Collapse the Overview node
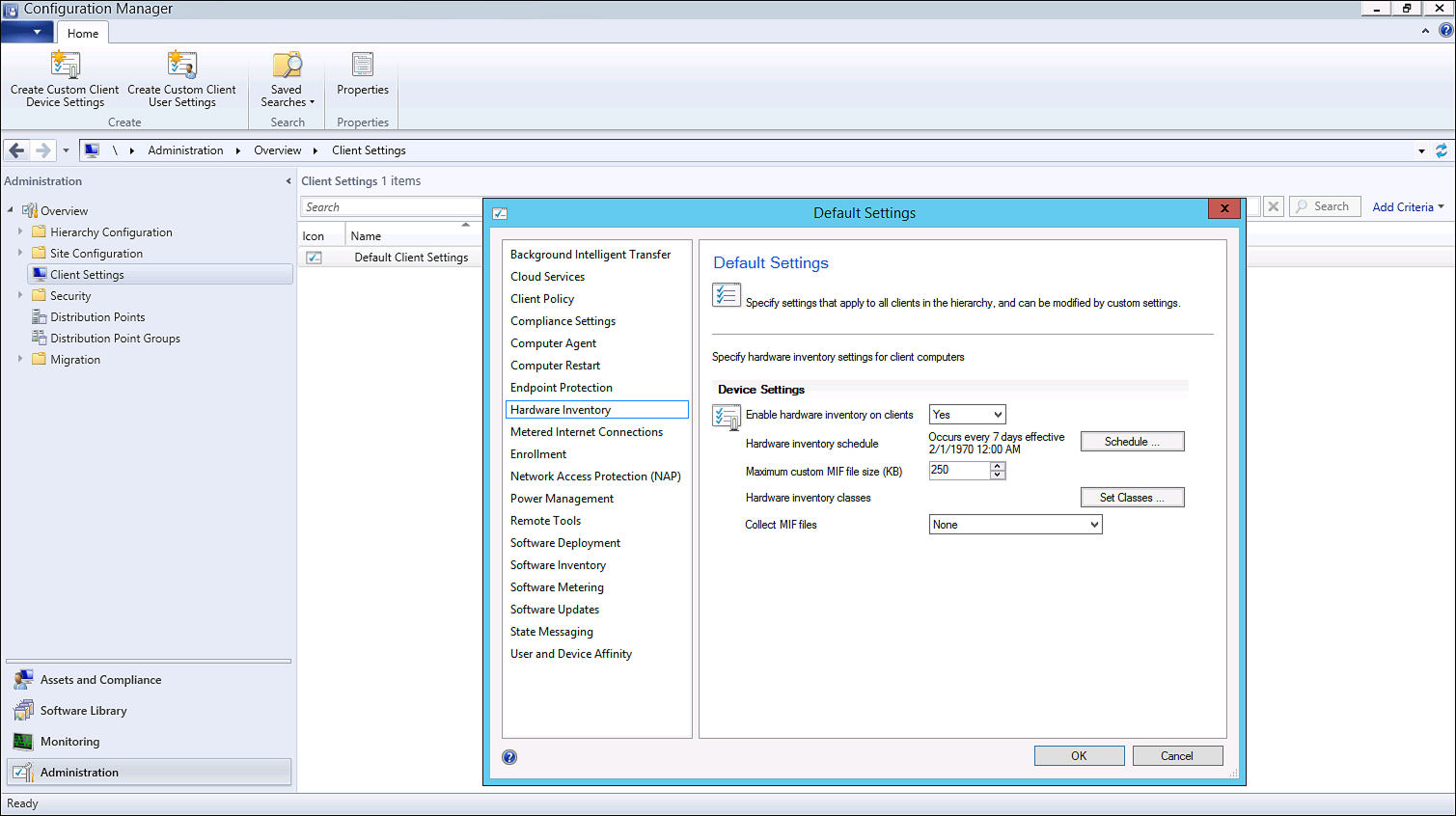This screenshot has width=1456, height=816. [9, 210]
